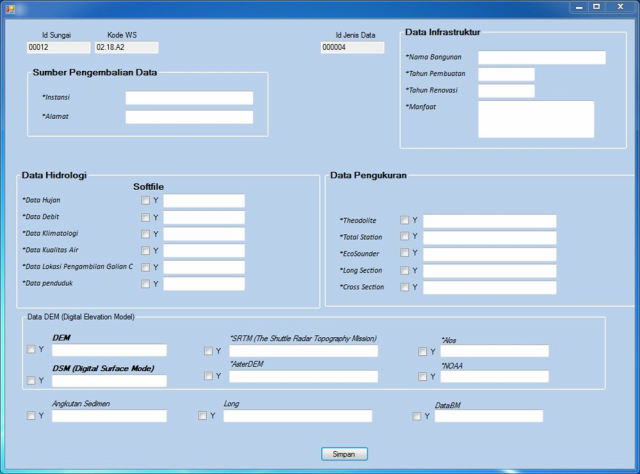
Task: Enable the DEM checkbox
Action: point(31,350)
